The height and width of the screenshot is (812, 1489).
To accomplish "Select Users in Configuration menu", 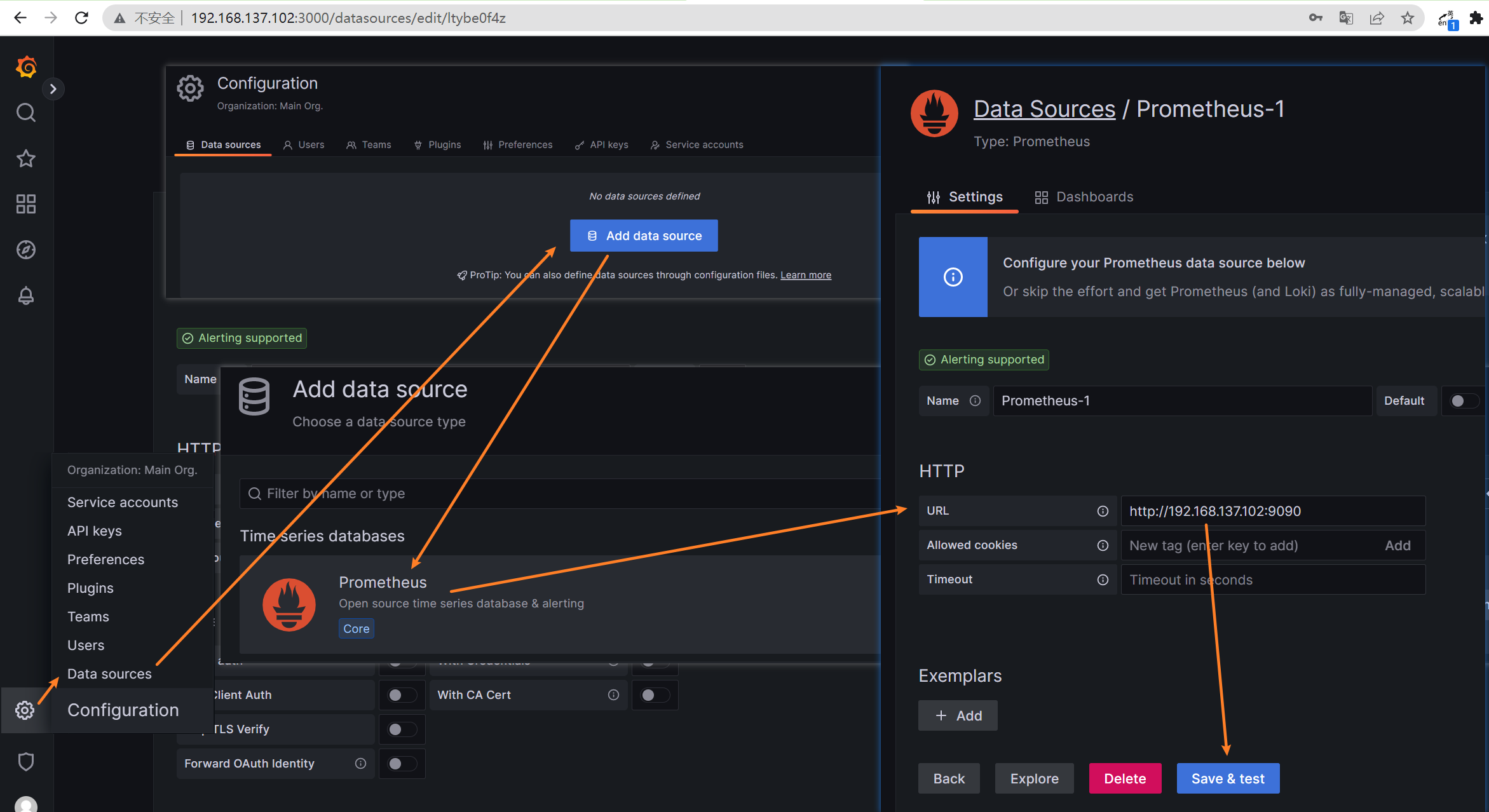I will 86,646.
